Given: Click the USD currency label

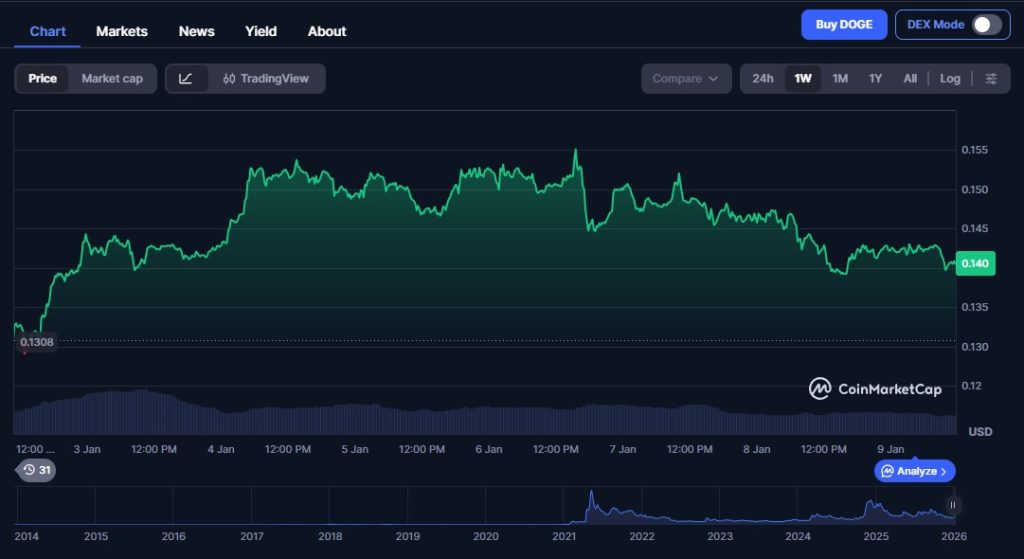Looking at the screenshot, I should [x=980, y=432].
